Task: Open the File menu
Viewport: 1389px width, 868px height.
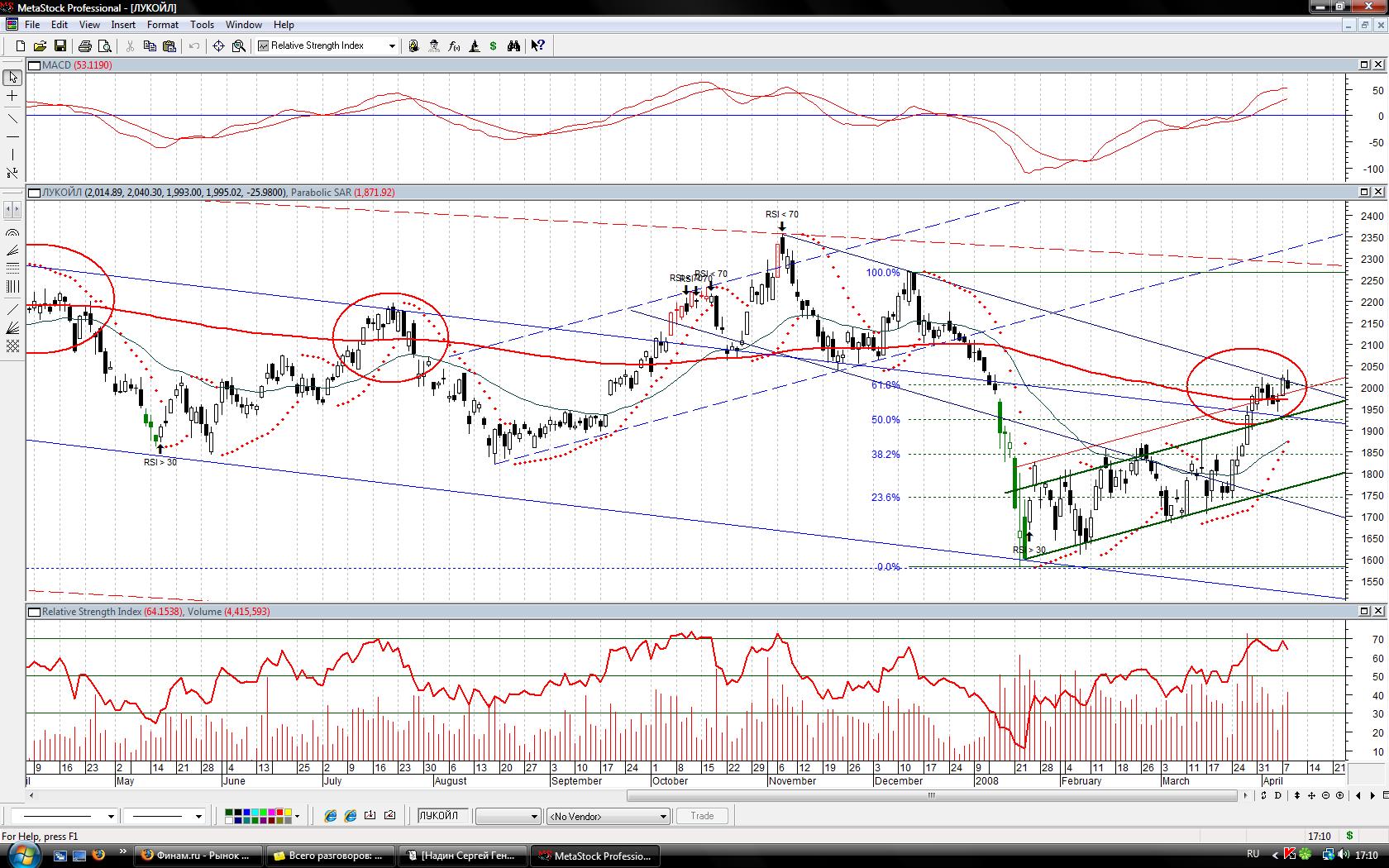Action: 32,25
